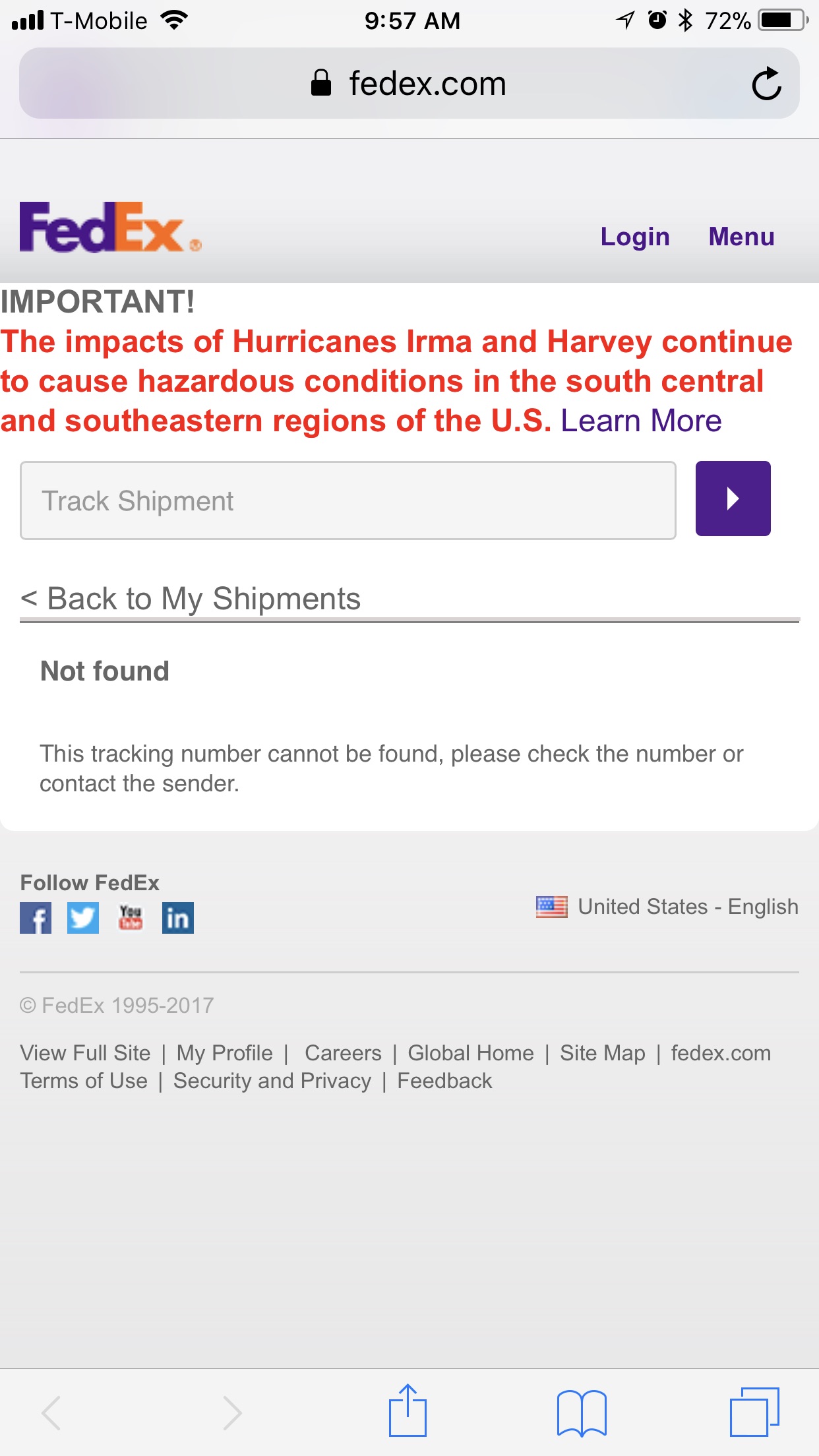Show Safari open tabs icon
819x1456 pixels.
[754, 1412]
